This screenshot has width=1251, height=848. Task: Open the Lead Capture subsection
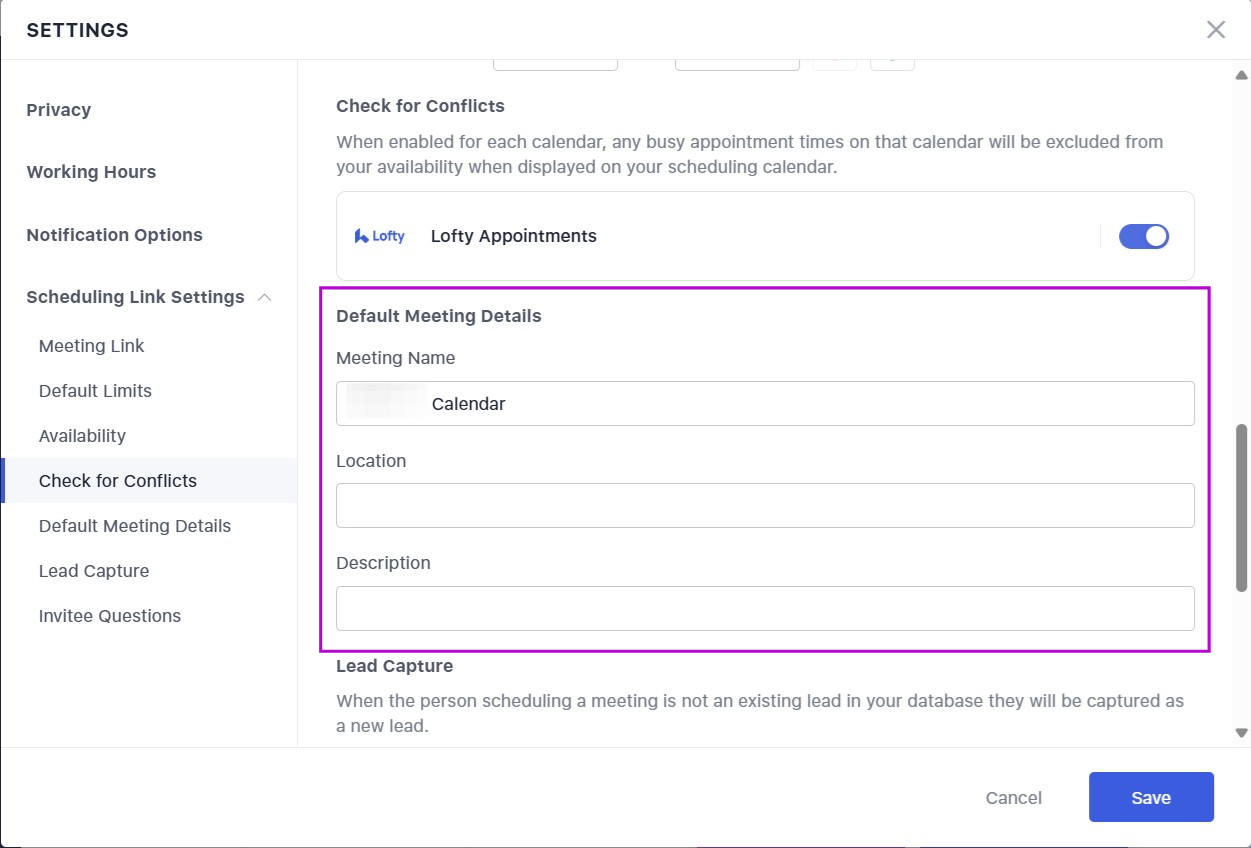point(94,571)
